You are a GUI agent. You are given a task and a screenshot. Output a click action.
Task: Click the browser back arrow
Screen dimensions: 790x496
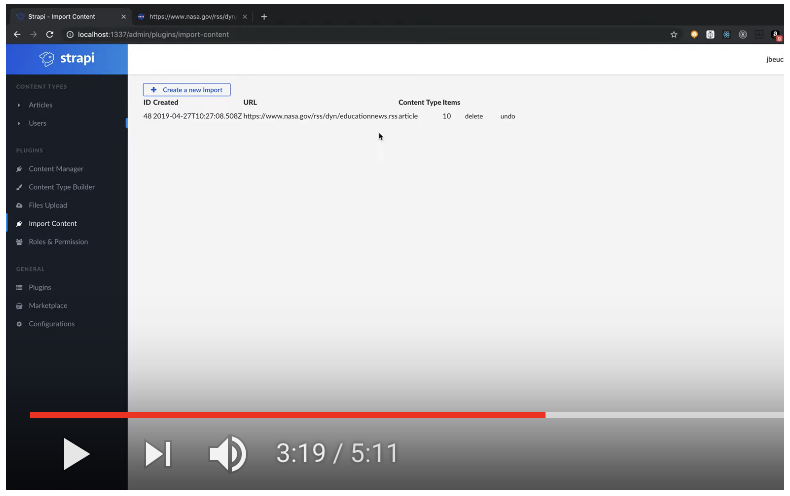(17, 34)
